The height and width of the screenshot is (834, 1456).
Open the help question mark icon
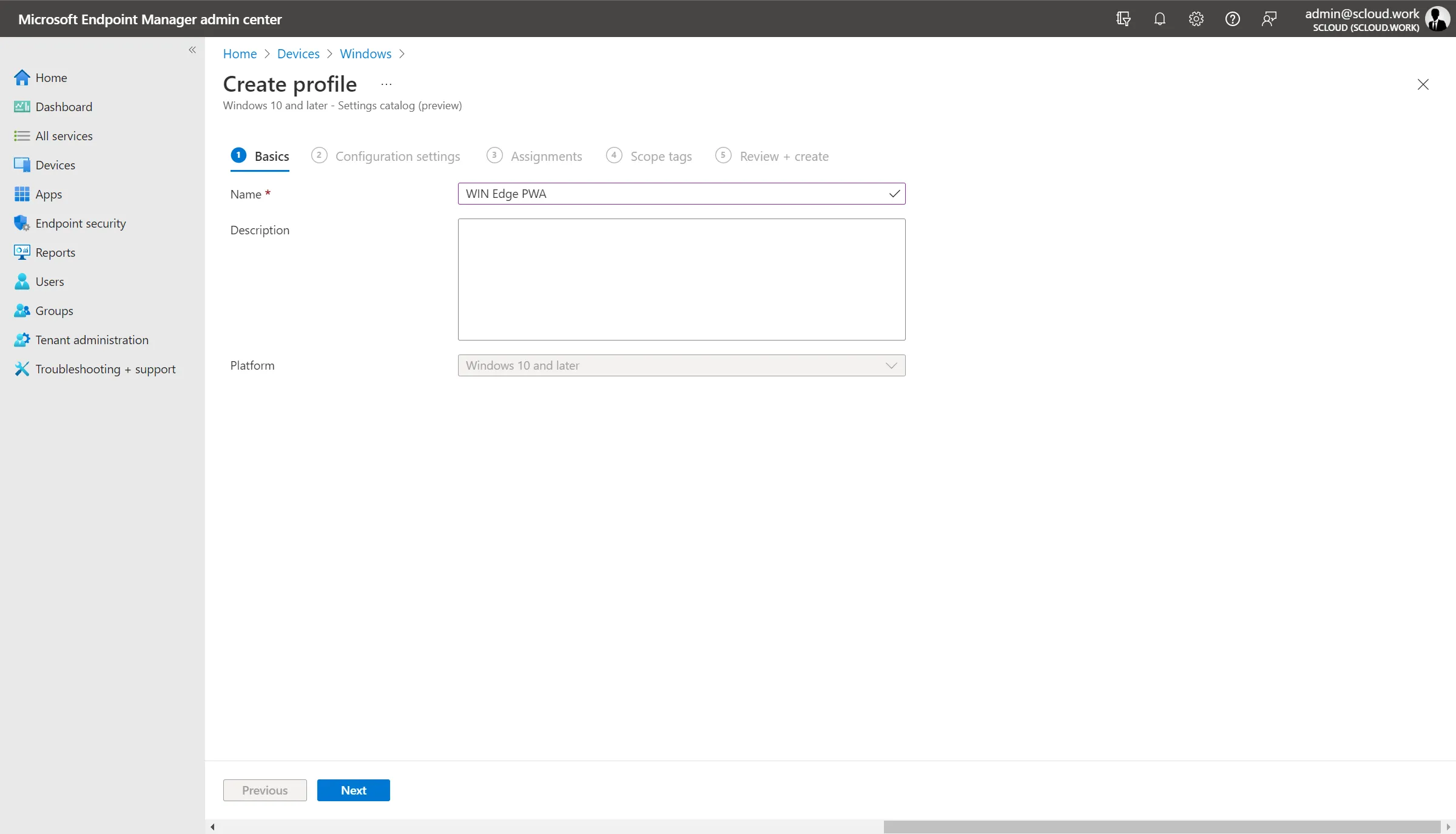[1232, 19]
